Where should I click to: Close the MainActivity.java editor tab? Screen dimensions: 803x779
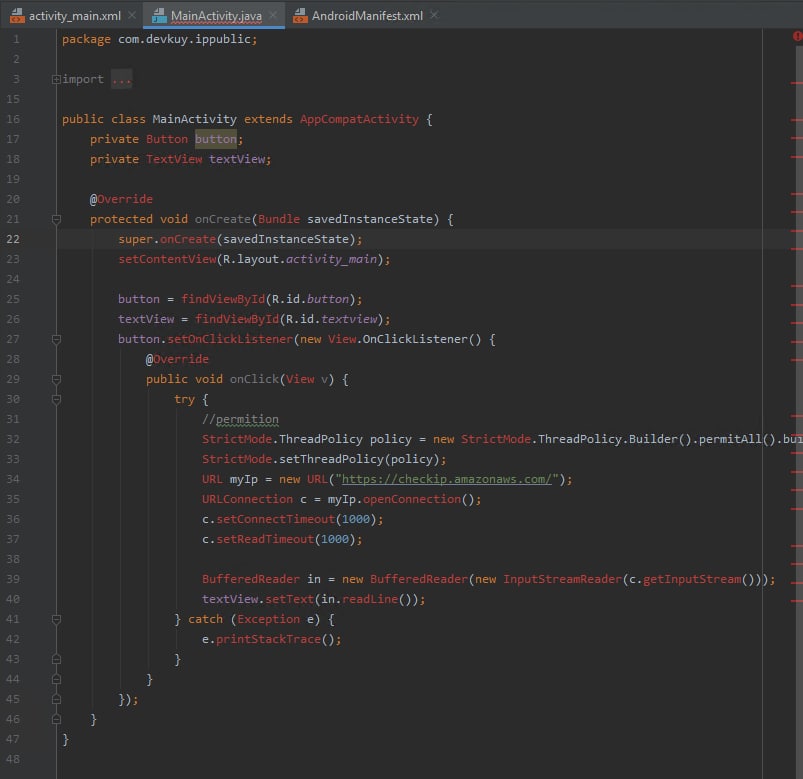point(273,16)
